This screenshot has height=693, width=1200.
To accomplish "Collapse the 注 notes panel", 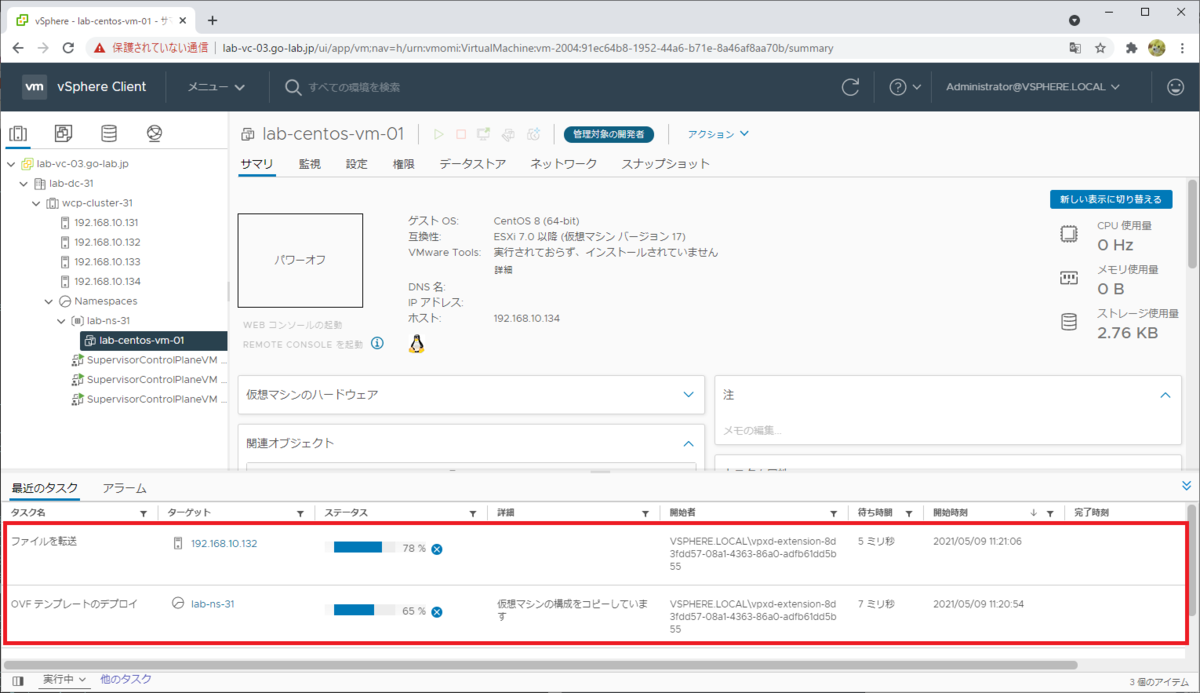I will click(x=1165, y=395).
